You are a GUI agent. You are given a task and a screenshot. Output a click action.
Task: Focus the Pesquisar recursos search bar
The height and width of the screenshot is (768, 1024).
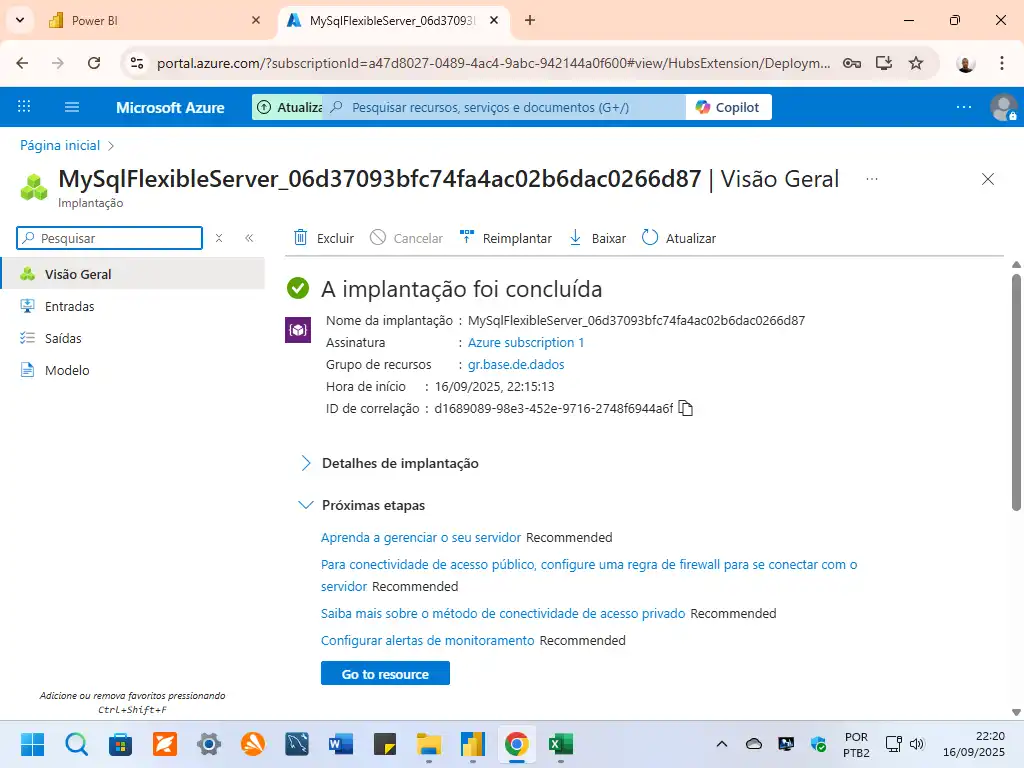coord(504,107)
